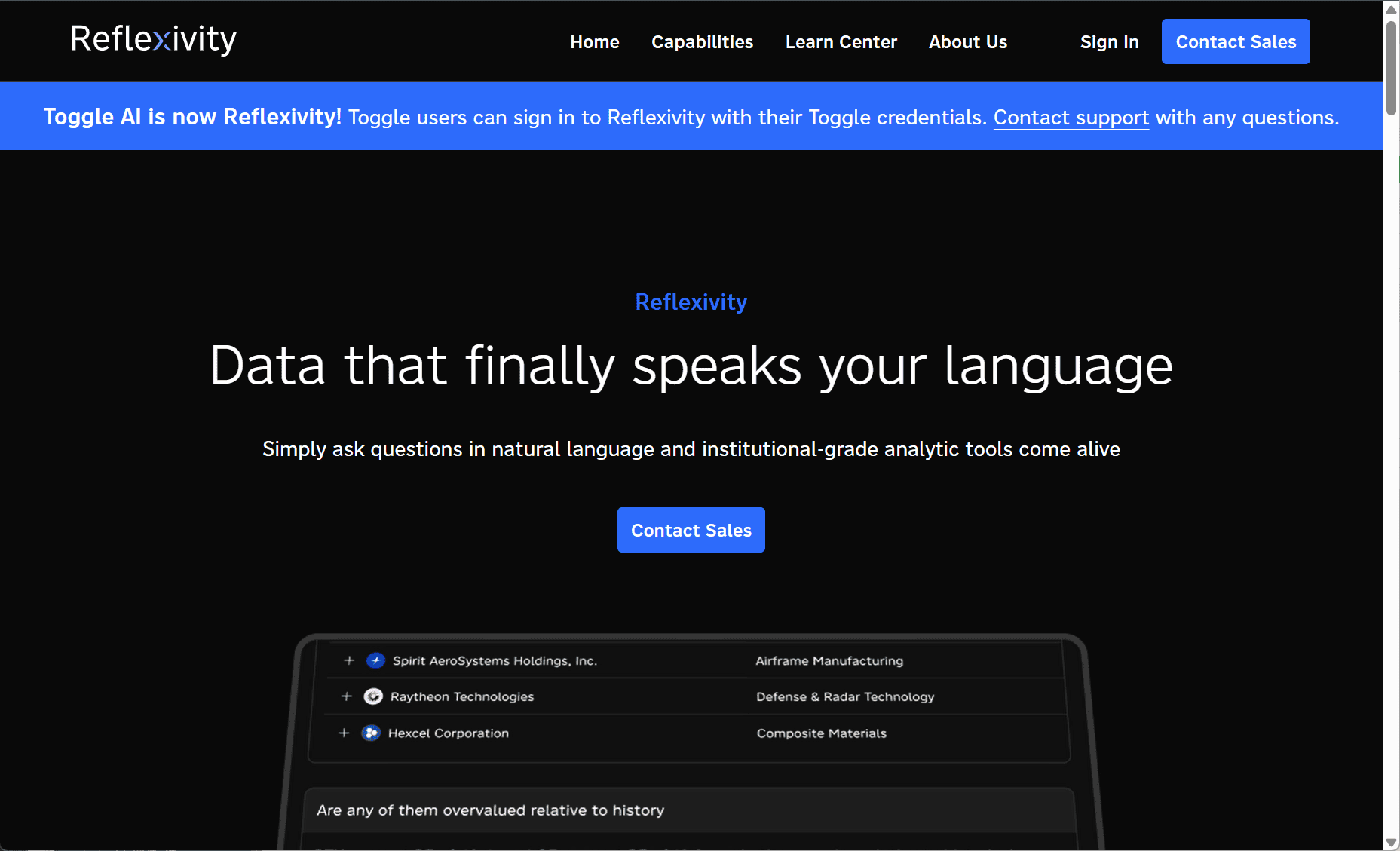The height and width of the screenshot is (851, 1400).
Task: Expand the Raytheon Technologies row with plus
Action: pos(347,696)
